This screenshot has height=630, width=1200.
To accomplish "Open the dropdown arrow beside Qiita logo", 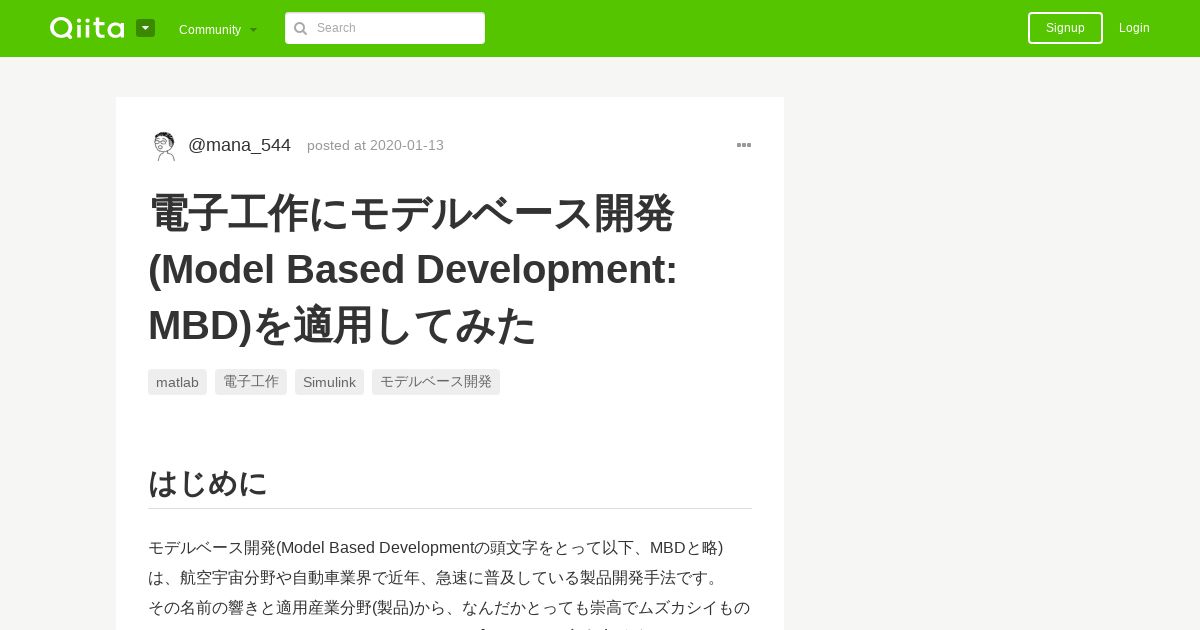I will [x=146, y=28].
